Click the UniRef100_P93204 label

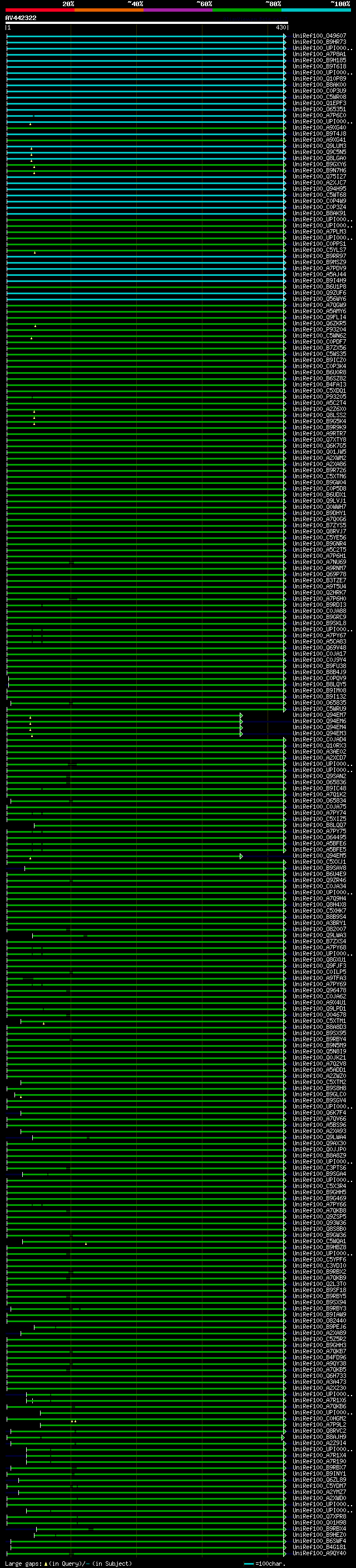(x=319, y=329)
